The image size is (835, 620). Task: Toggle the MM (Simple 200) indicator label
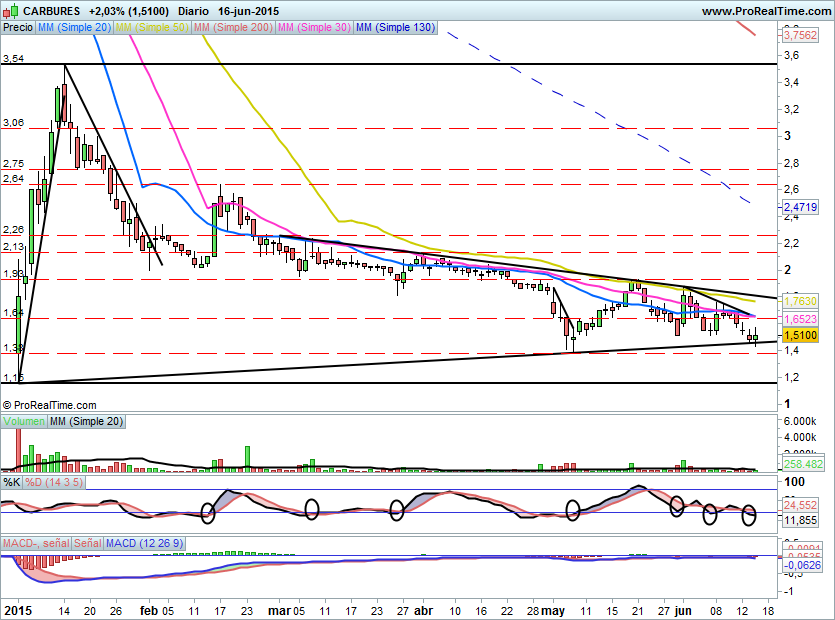point(231,28)
